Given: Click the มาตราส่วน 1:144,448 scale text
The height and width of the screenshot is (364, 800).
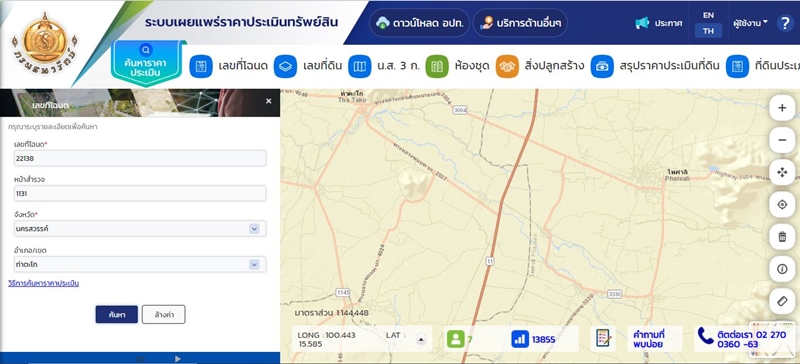Looking at the screenshot, I should pos(332,312).
